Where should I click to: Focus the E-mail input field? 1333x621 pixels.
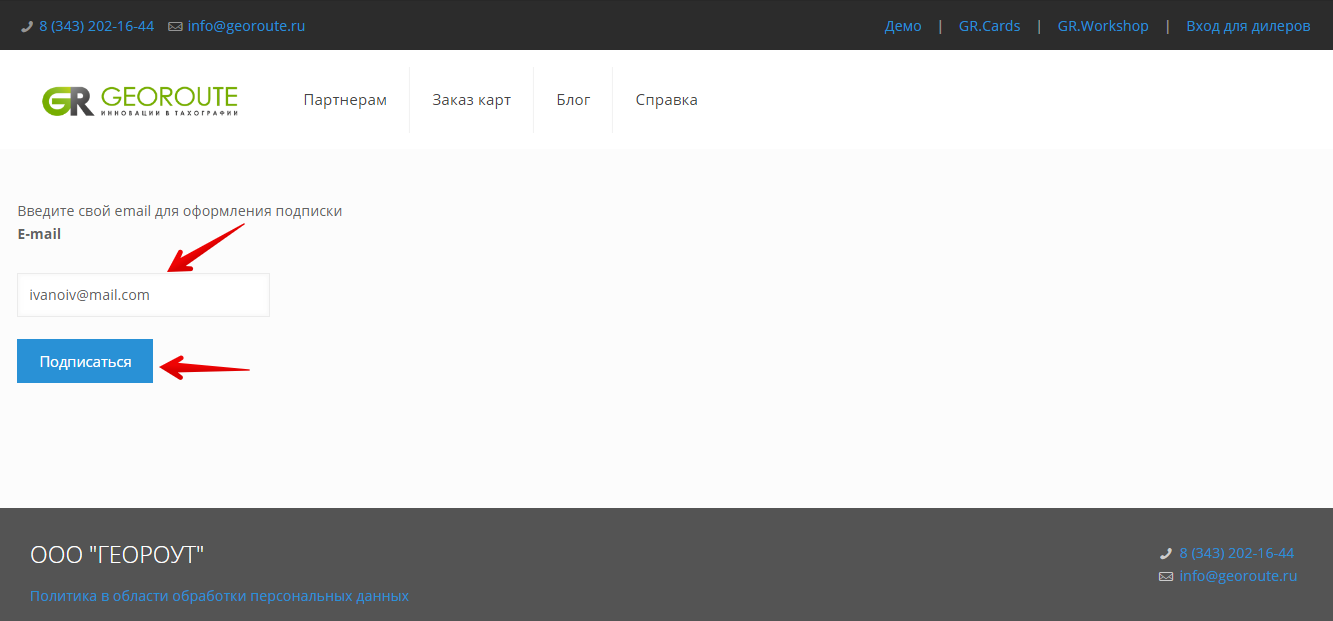[143, 295]
